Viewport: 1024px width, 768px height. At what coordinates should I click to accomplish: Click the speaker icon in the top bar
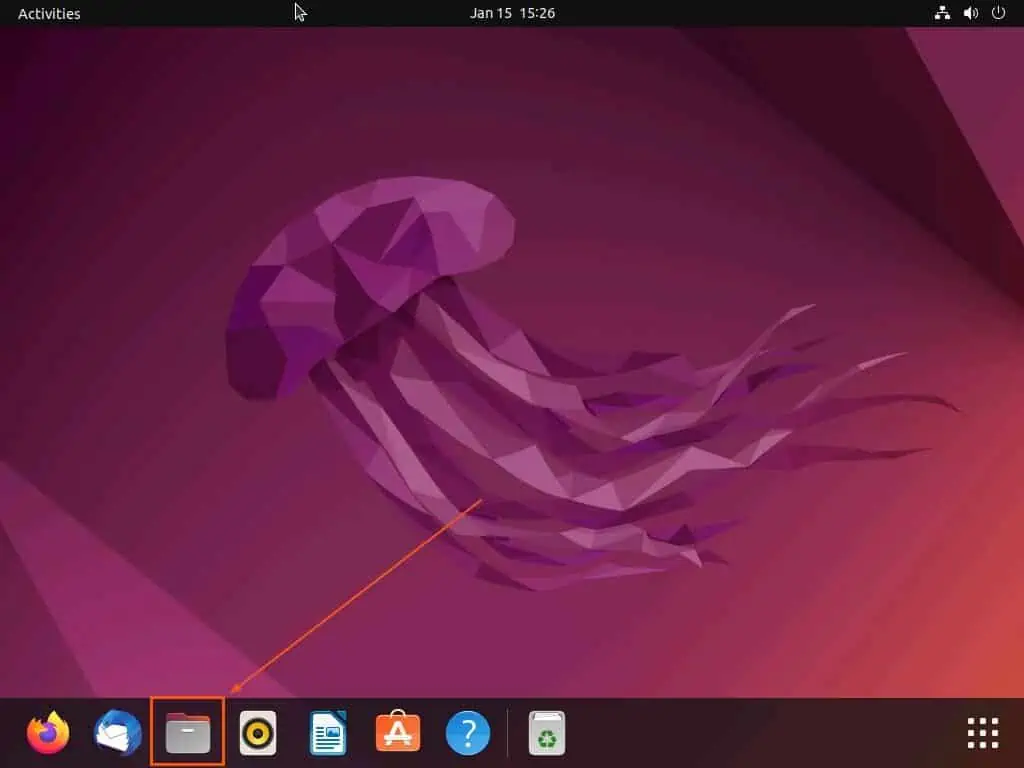969,13
